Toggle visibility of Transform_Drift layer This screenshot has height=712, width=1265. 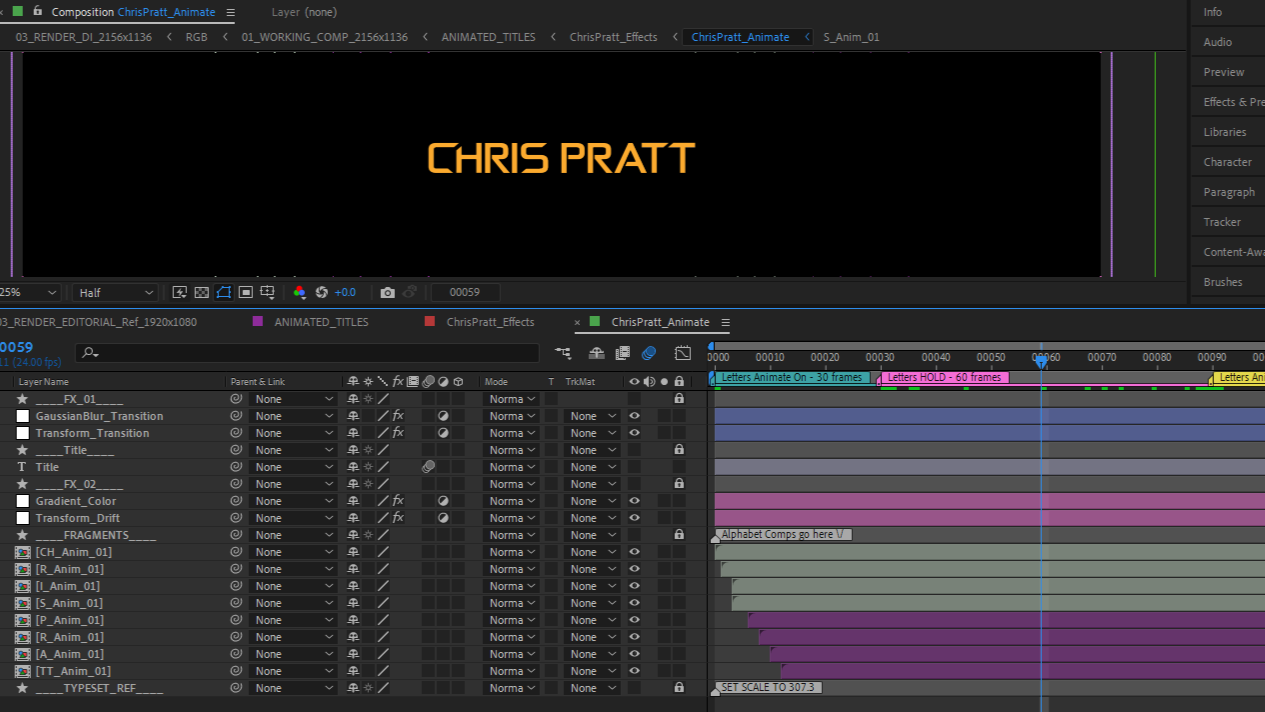coord(634,518)
